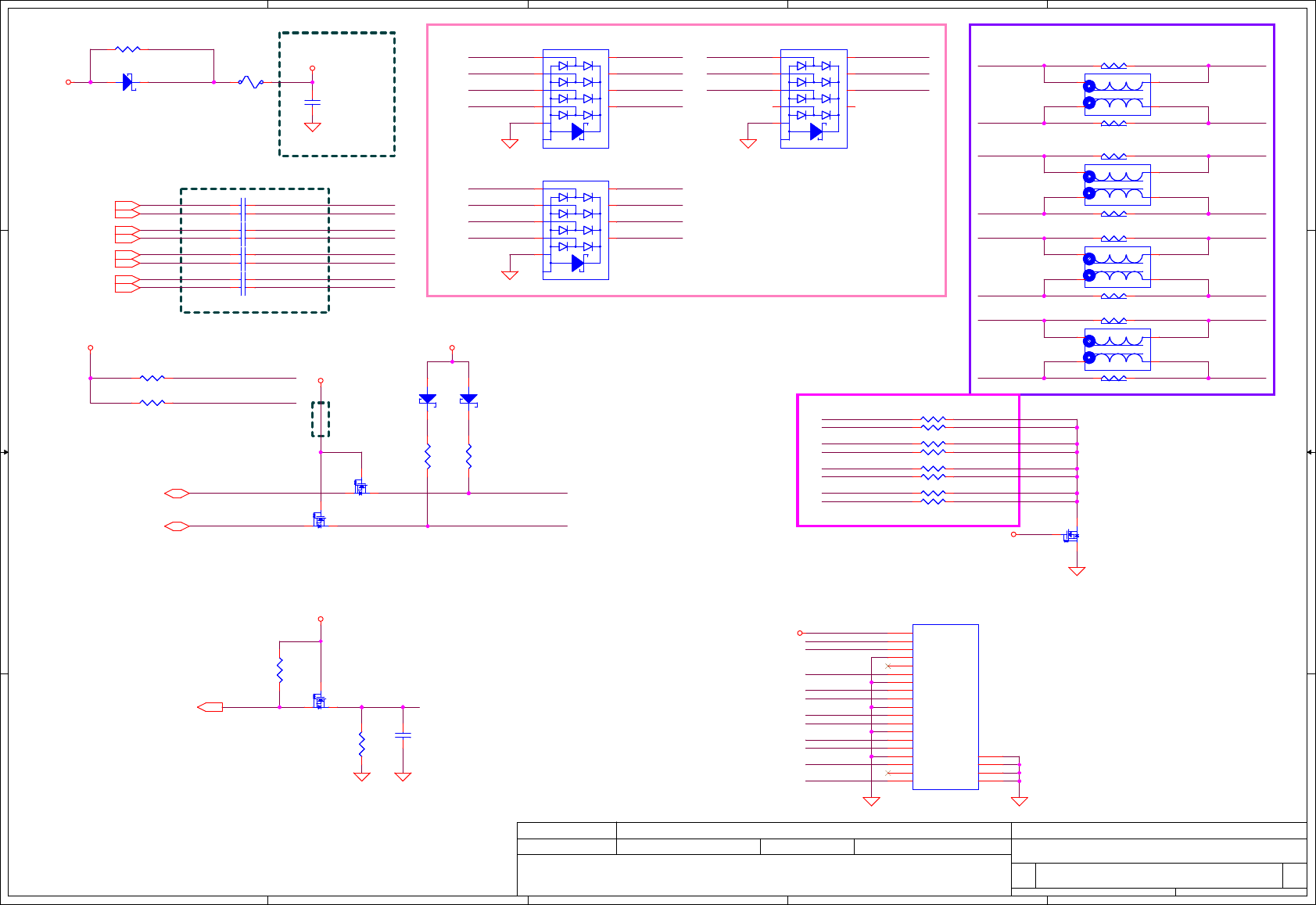Select the upper of the two pull-up resistors at left
1316x905 pixels.
point(152,378)
